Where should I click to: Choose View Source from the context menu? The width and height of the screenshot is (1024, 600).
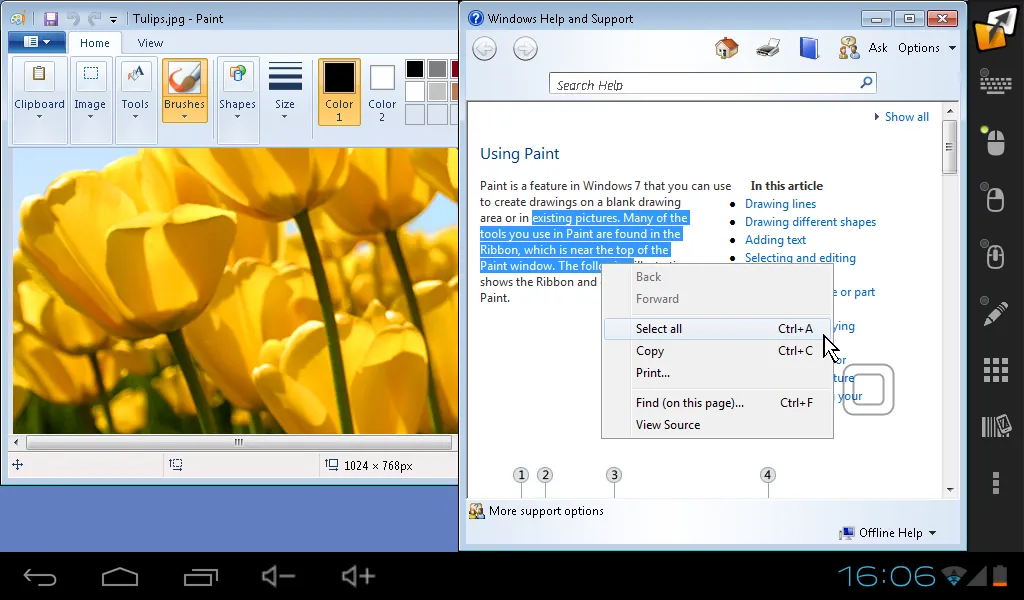click(x=717, y=425)
